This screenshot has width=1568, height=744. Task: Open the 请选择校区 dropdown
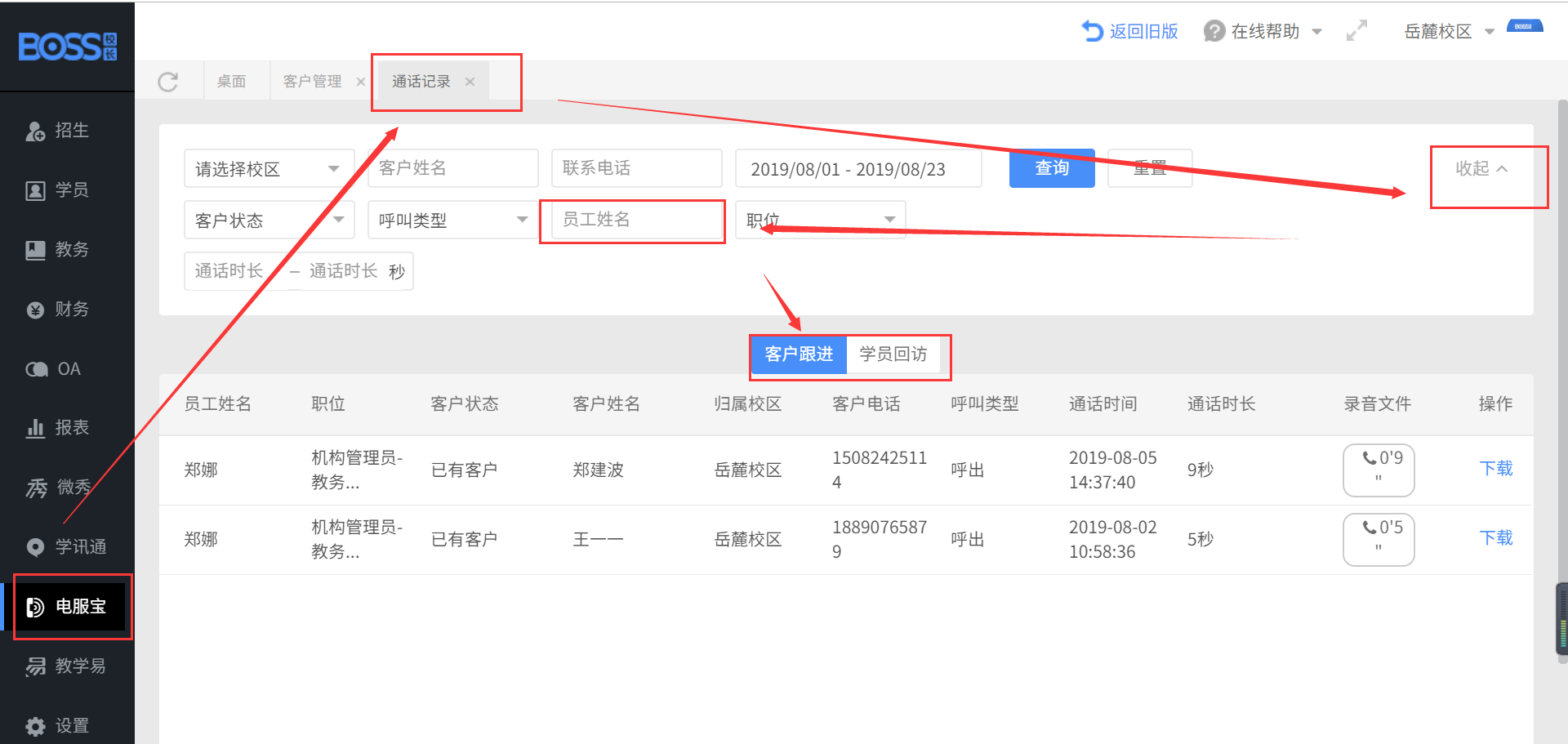[x=269, y=169]
